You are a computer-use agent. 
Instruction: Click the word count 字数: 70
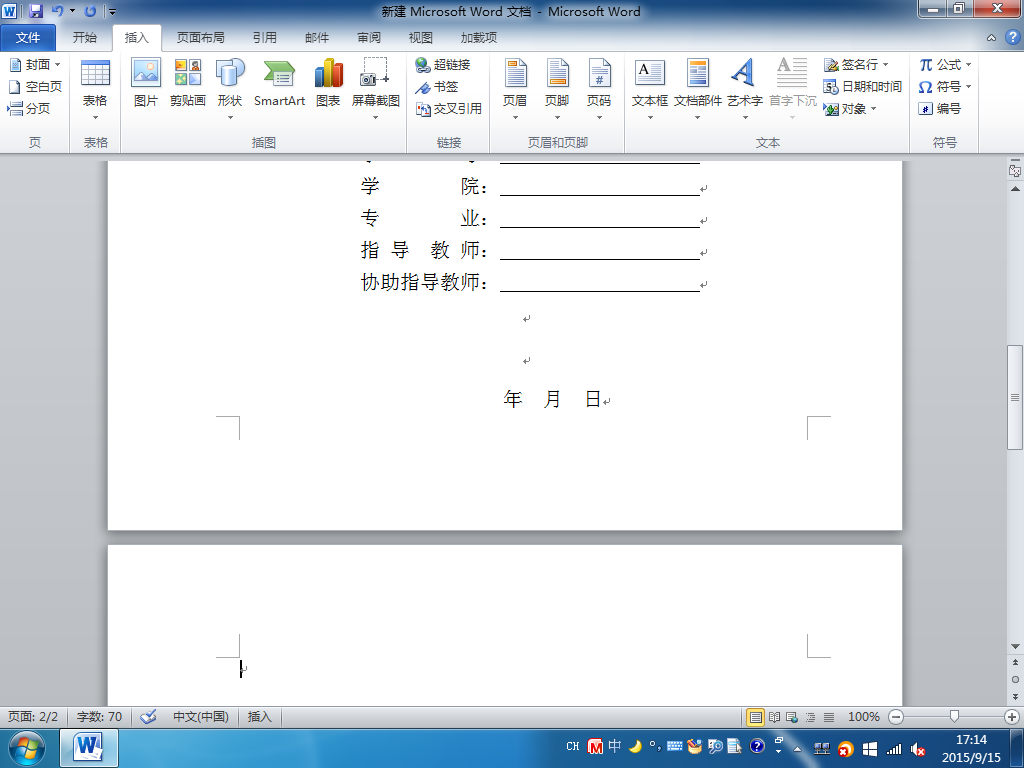pyautogui.click(x=99, y=716)
